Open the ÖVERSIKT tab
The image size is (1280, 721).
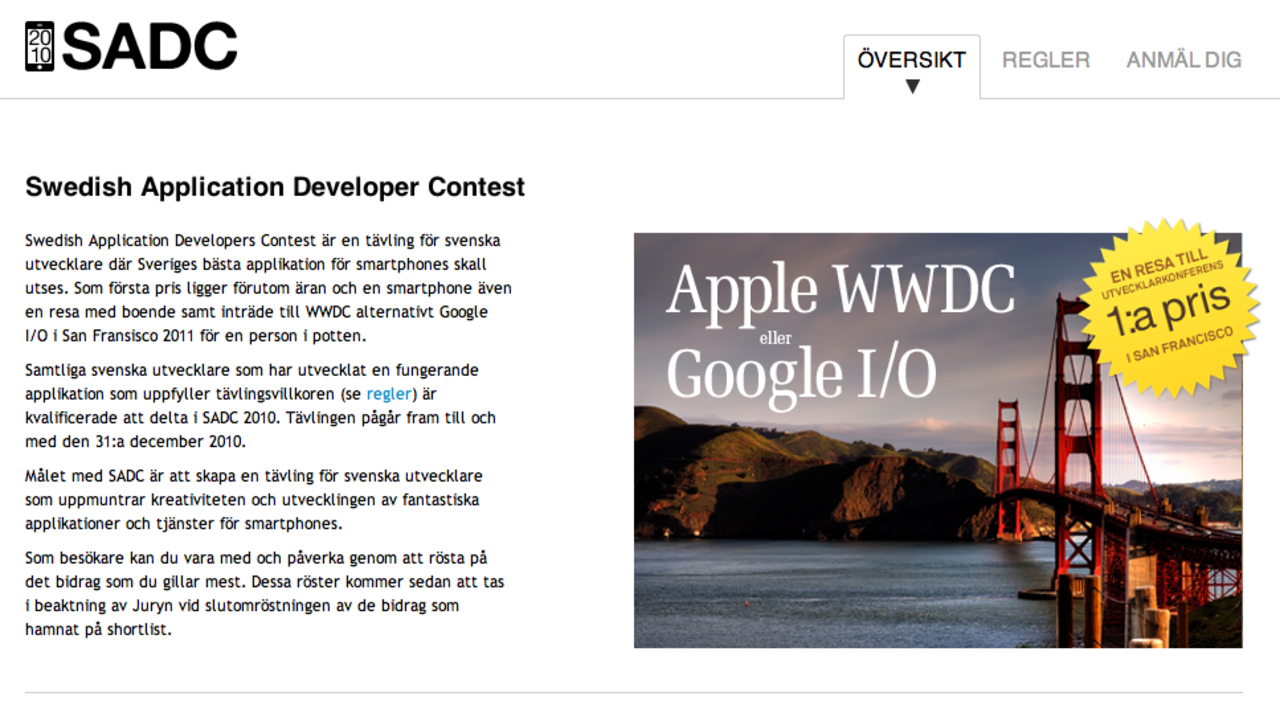point(911,66)
